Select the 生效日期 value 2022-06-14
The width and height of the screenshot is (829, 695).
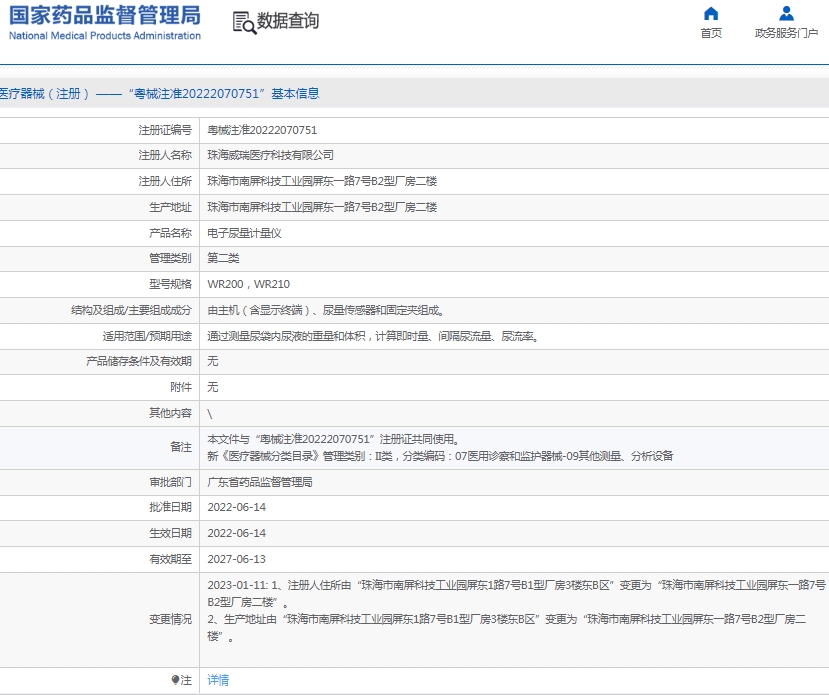click(236, 533)
